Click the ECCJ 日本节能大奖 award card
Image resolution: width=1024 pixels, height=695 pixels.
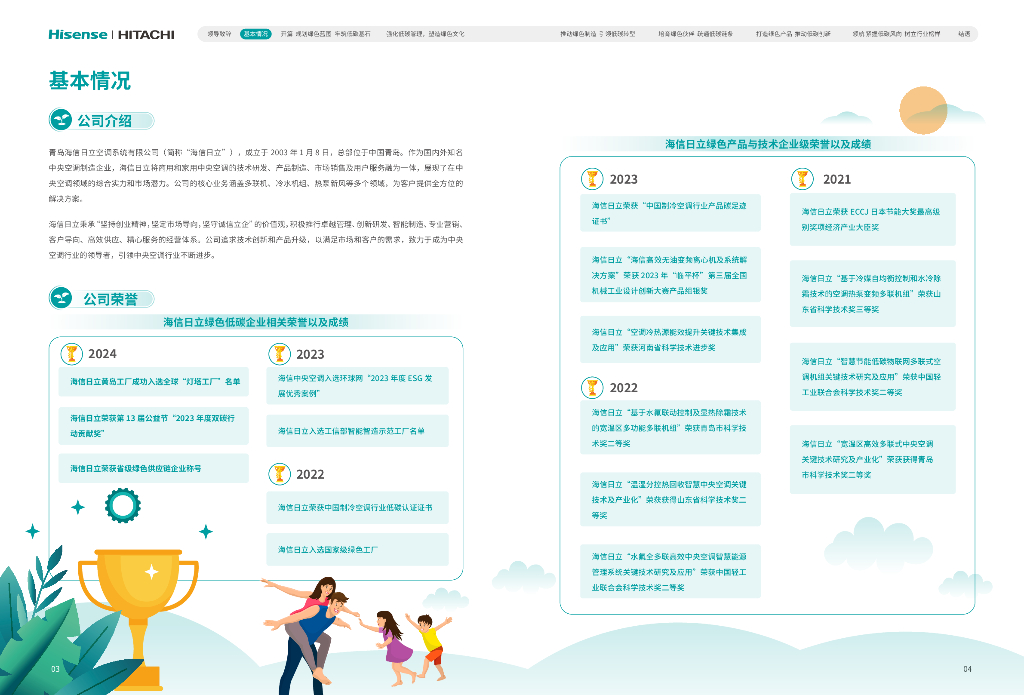point(872,219)
